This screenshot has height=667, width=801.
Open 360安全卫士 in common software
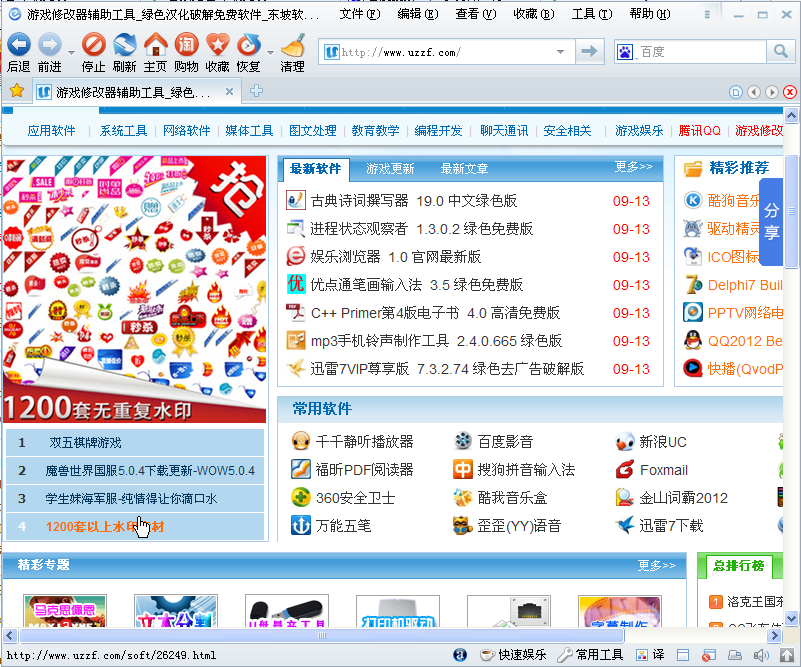(355, 498)
